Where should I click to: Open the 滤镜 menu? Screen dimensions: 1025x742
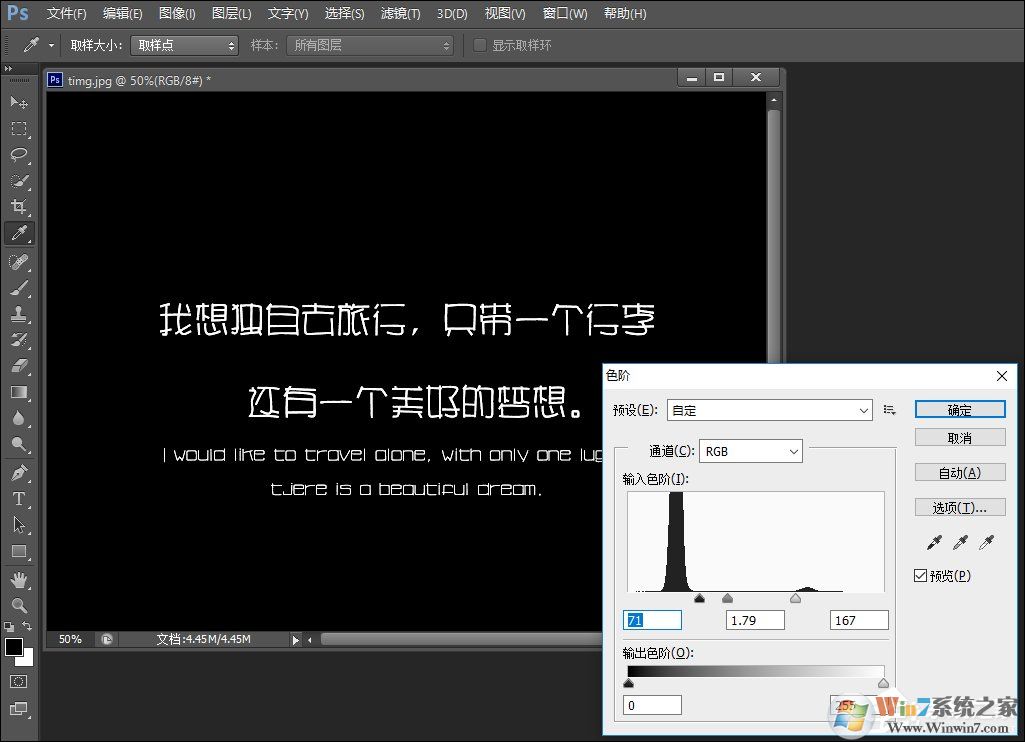[x=399, y=13]
